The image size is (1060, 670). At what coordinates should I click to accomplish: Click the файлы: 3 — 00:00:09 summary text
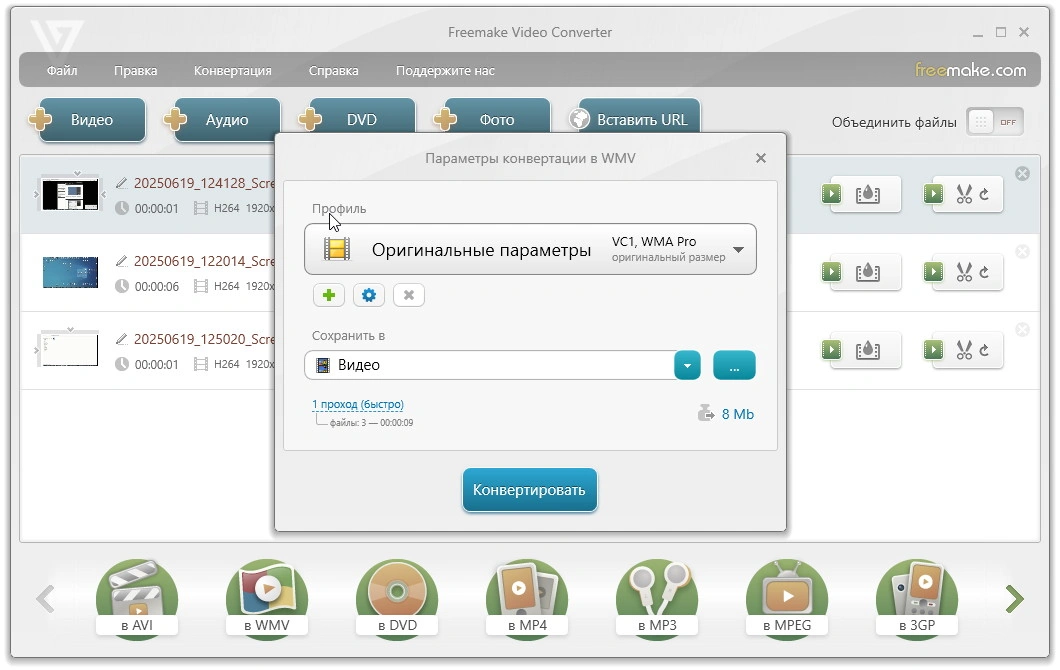[371, 423]
